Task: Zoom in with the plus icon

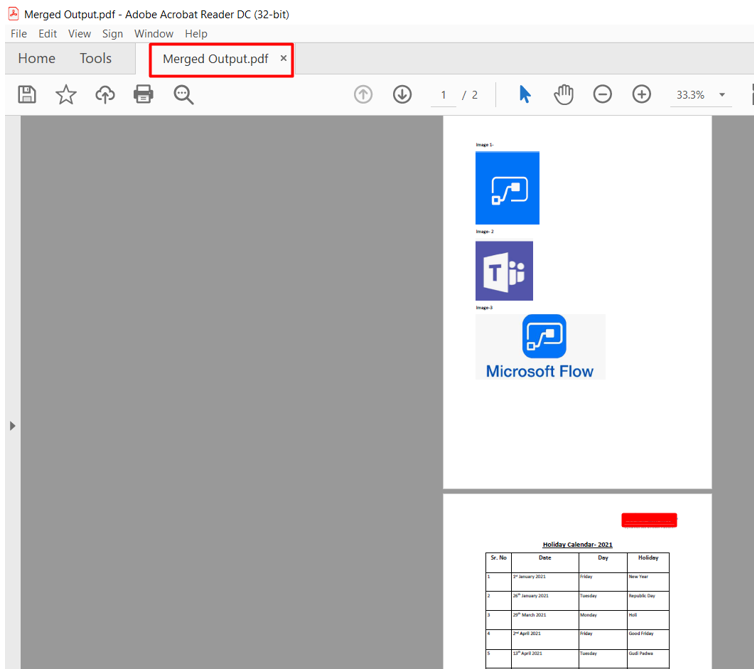Action: tap(641, 94)
